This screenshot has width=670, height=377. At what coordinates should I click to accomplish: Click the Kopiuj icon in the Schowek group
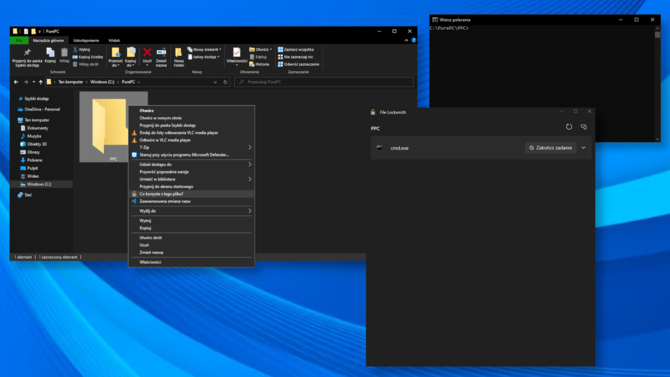(x=50, y=53)
